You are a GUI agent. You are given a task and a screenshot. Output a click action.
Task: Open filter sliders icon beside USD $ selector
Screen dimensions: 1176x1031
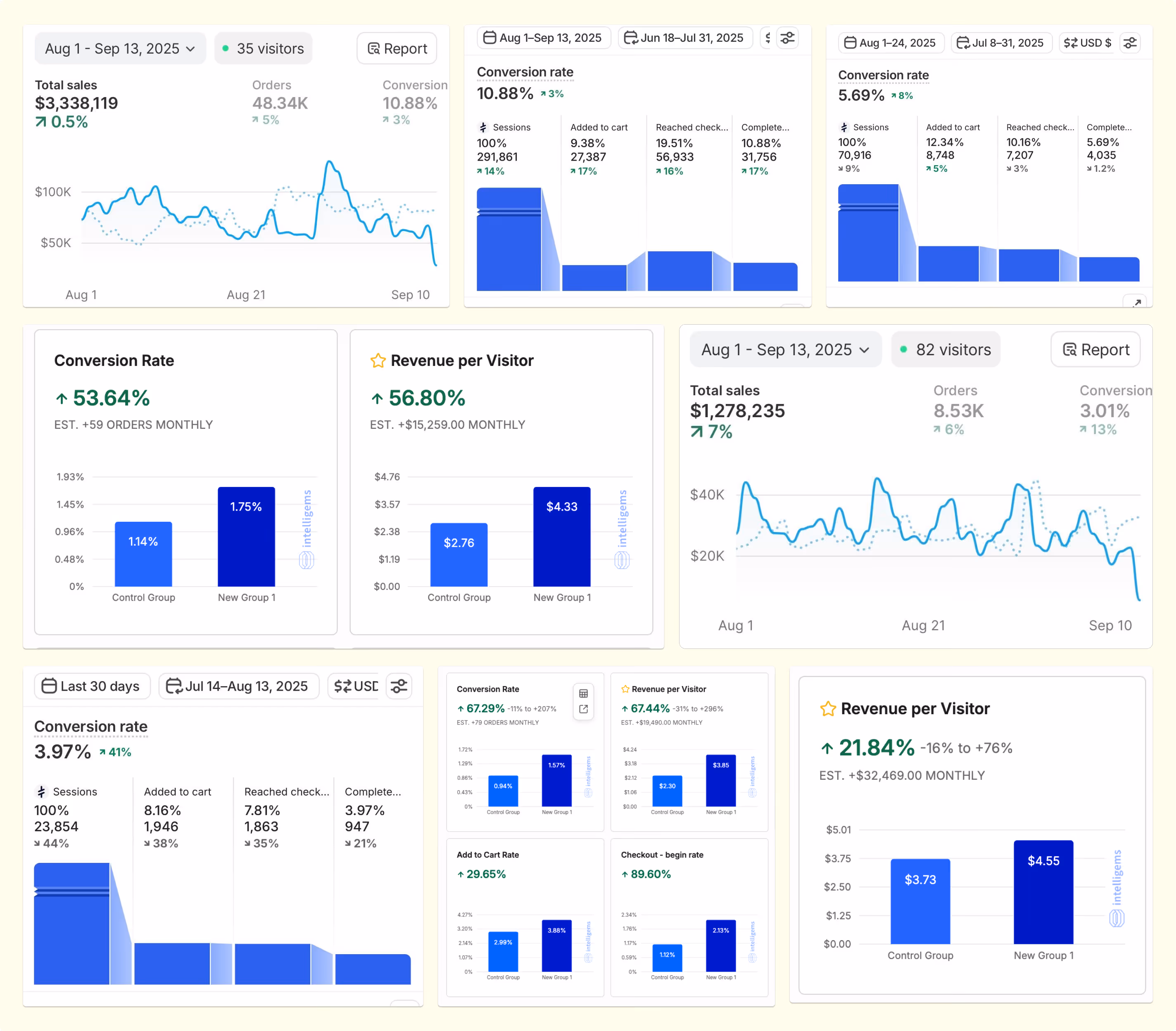coord(1130,43)
